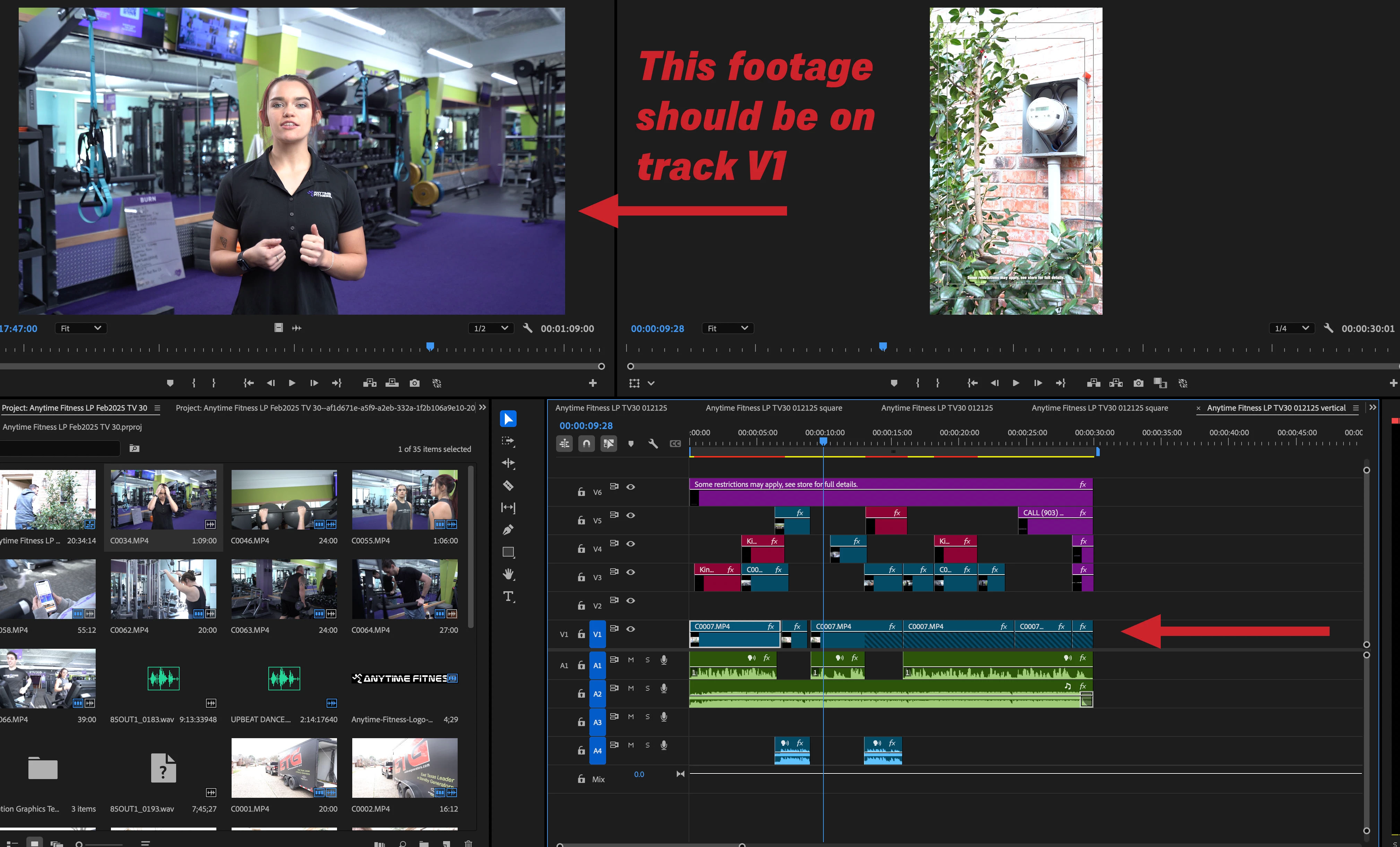Play the Program monitor sequence
The image size is (1400, 847).
1016,383
